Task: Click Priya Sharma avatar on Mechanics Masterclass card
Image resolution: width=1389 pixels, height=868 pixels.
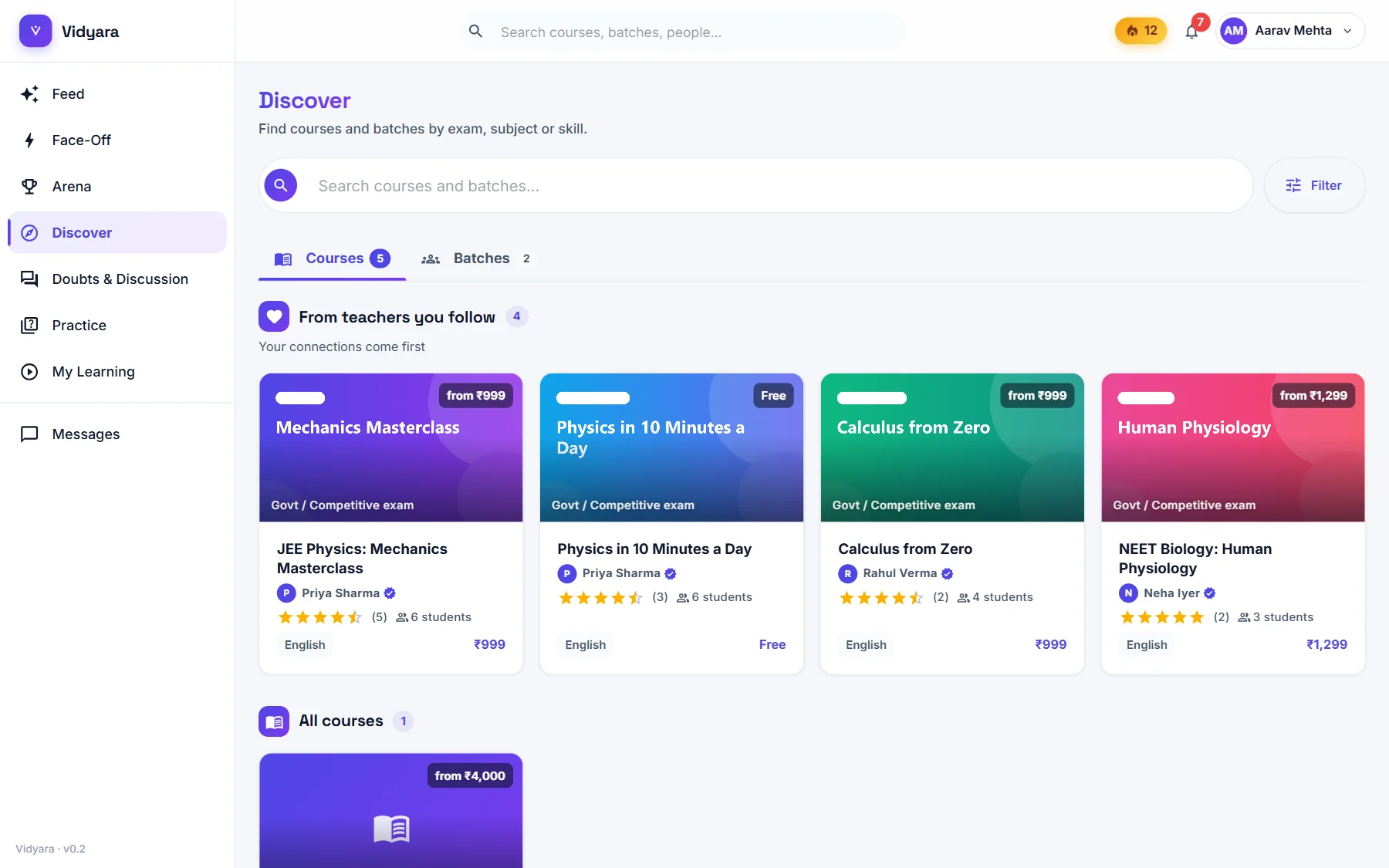Action: pyautogui.click(x=286, y=593)
